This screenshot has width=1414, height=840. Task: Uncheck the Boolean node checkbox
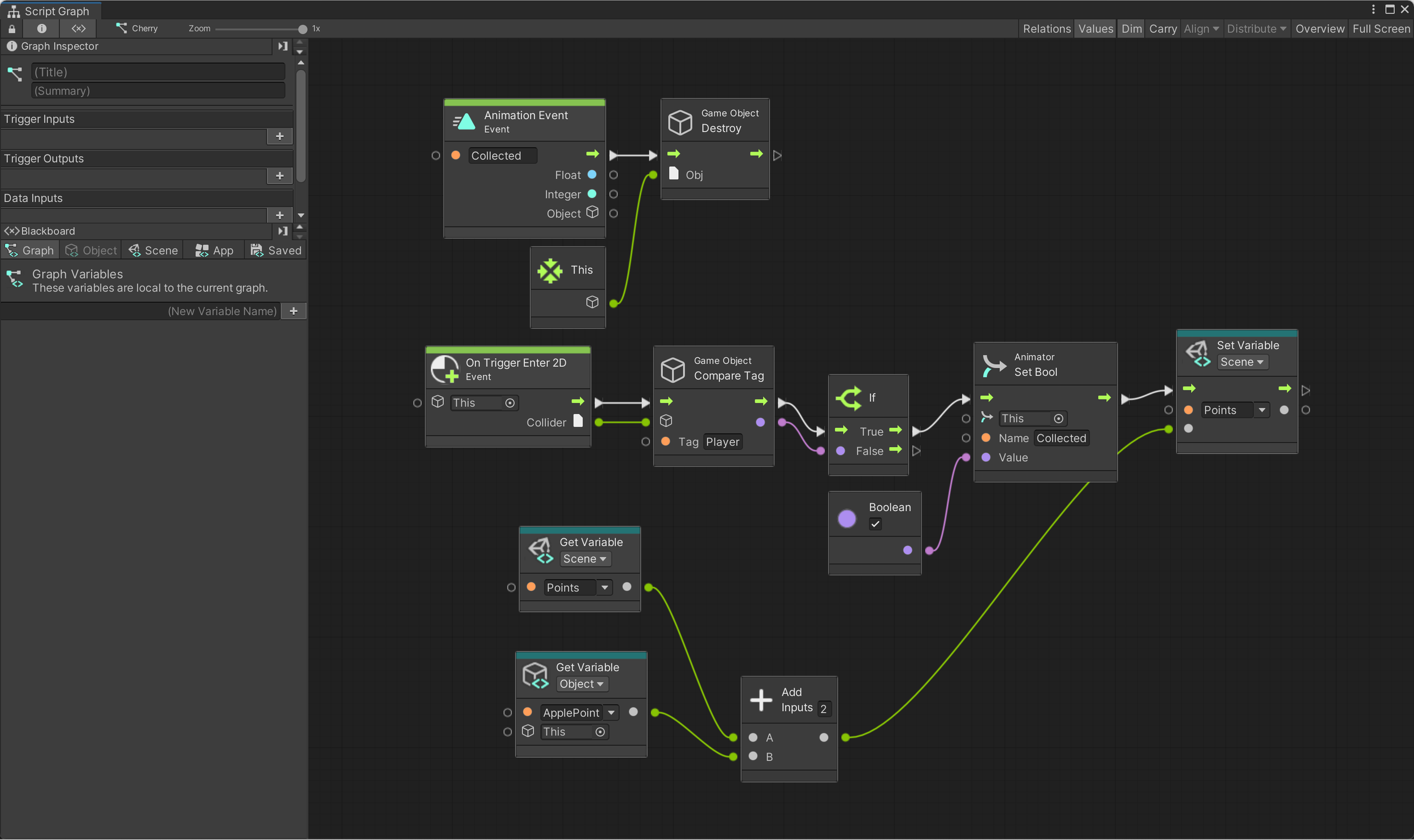click(x=875, y=524)
